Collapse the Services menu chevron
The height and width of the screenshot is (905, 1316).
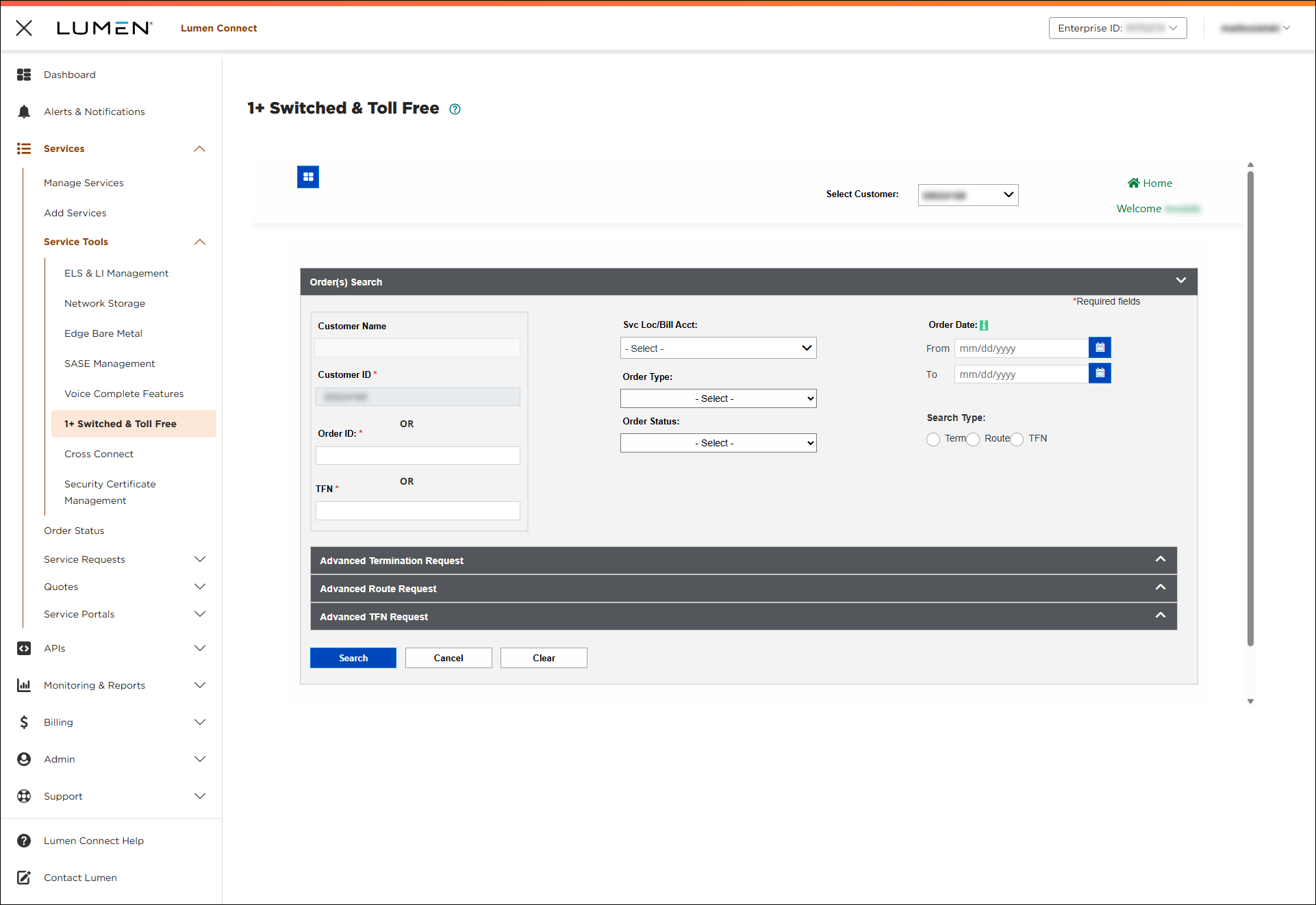click(200, 149)
